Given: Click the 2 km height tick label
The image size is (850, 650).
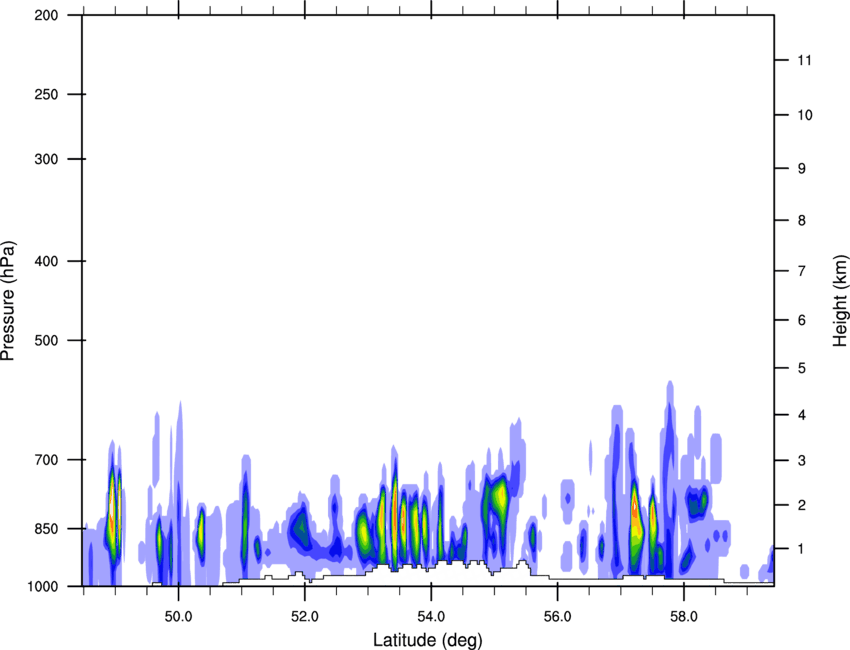Looking at the screenshot, I should coord(802,505).
